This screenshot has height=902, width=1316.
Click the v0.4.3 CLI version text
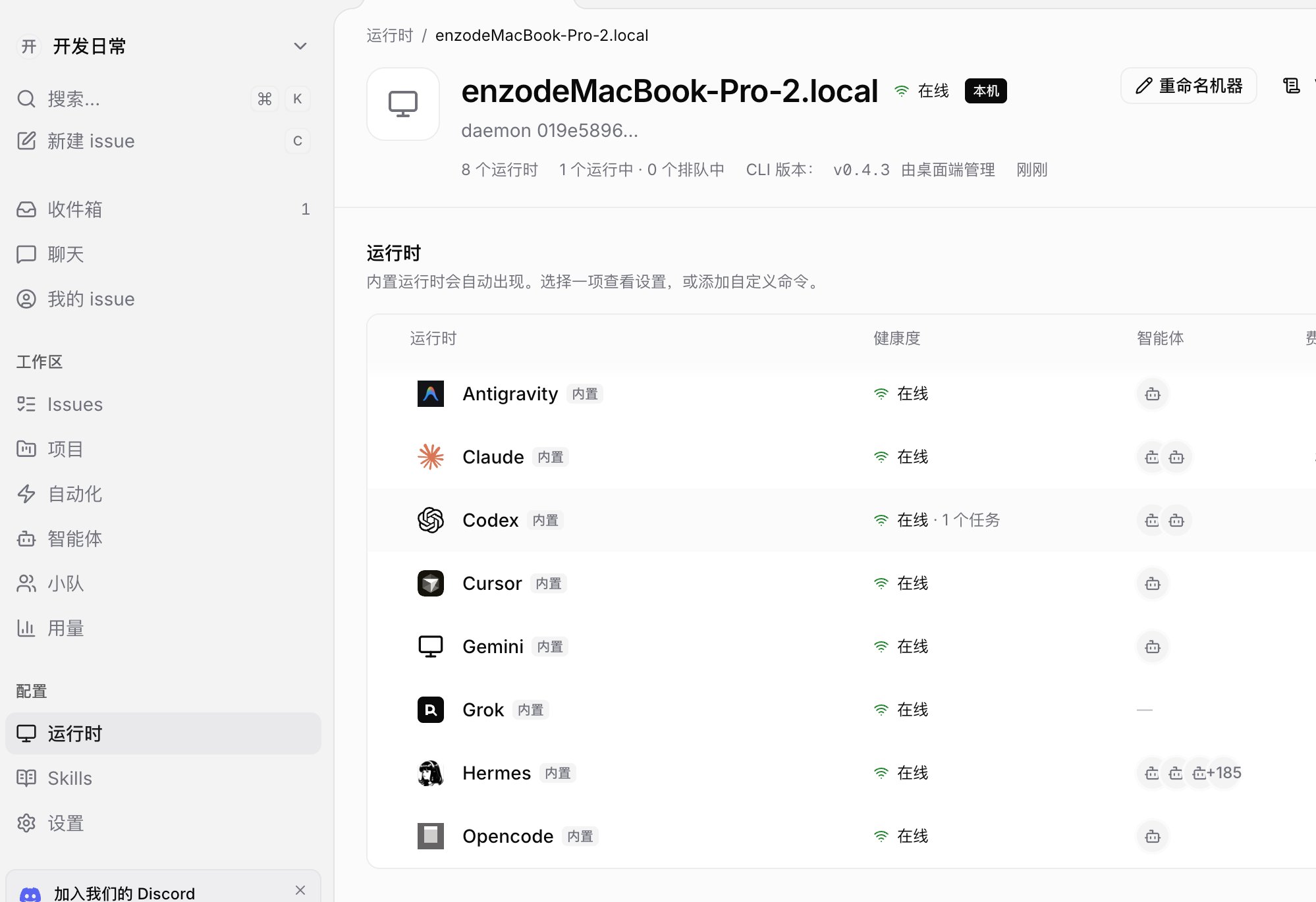pos(861,170)
